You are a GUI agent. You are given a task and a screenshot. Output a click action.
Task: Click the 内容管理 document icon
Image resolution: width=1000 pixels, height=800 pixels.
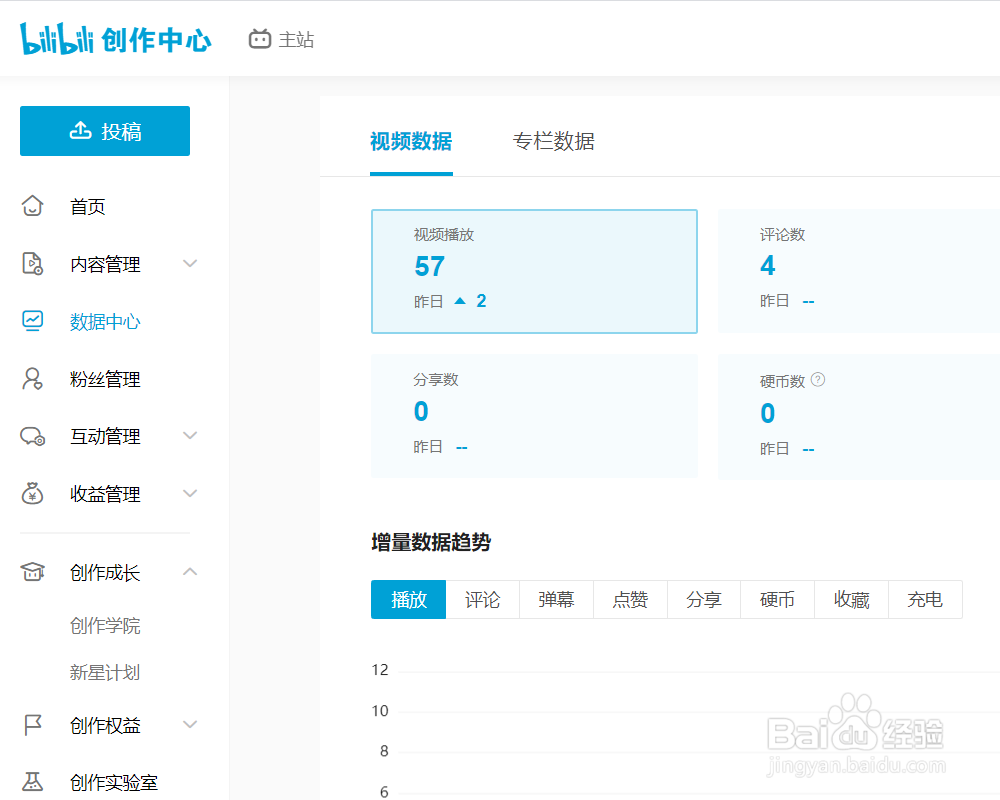click(33, 264)
